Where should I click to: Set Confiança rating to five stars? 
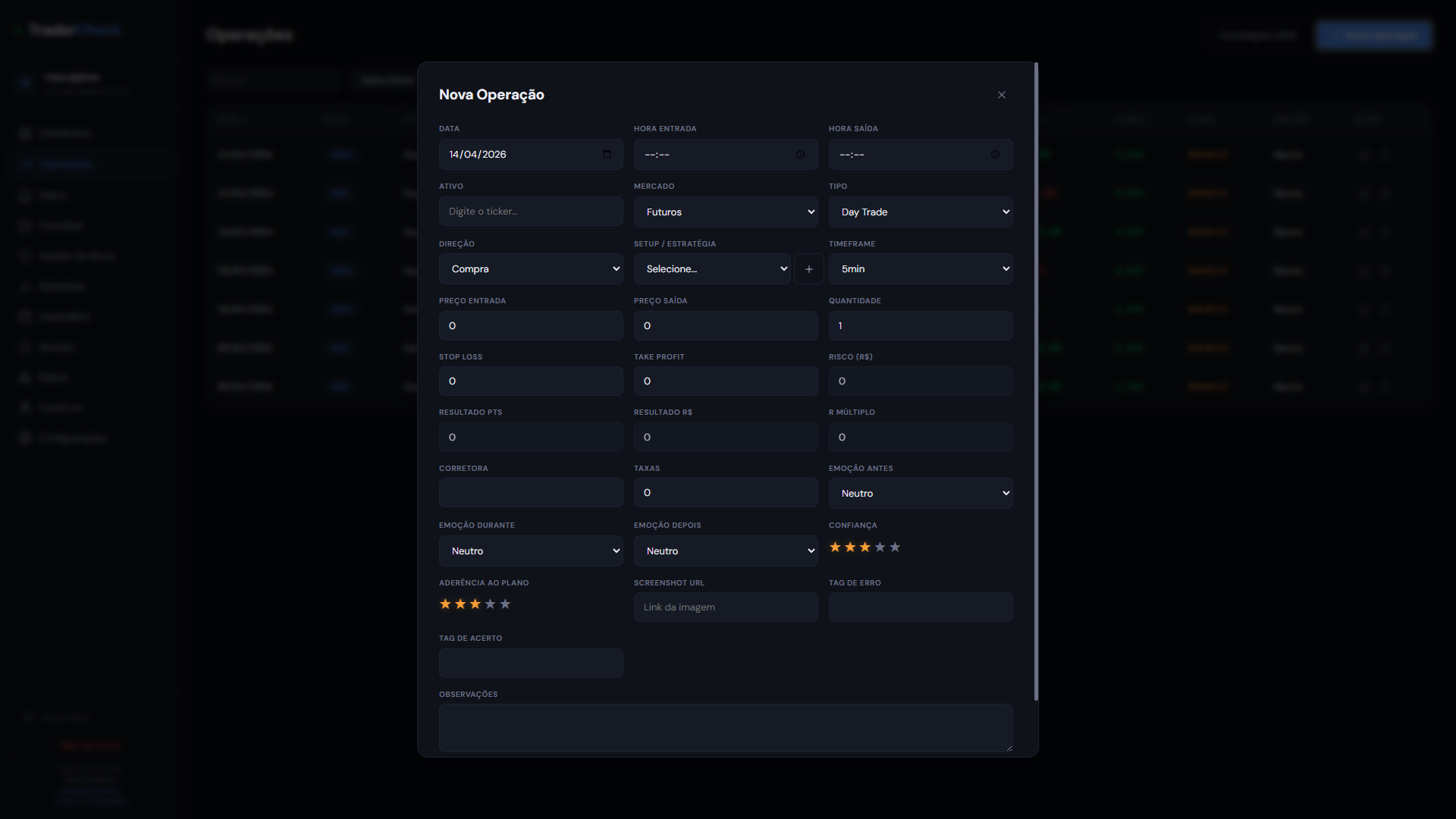[895, 547]
